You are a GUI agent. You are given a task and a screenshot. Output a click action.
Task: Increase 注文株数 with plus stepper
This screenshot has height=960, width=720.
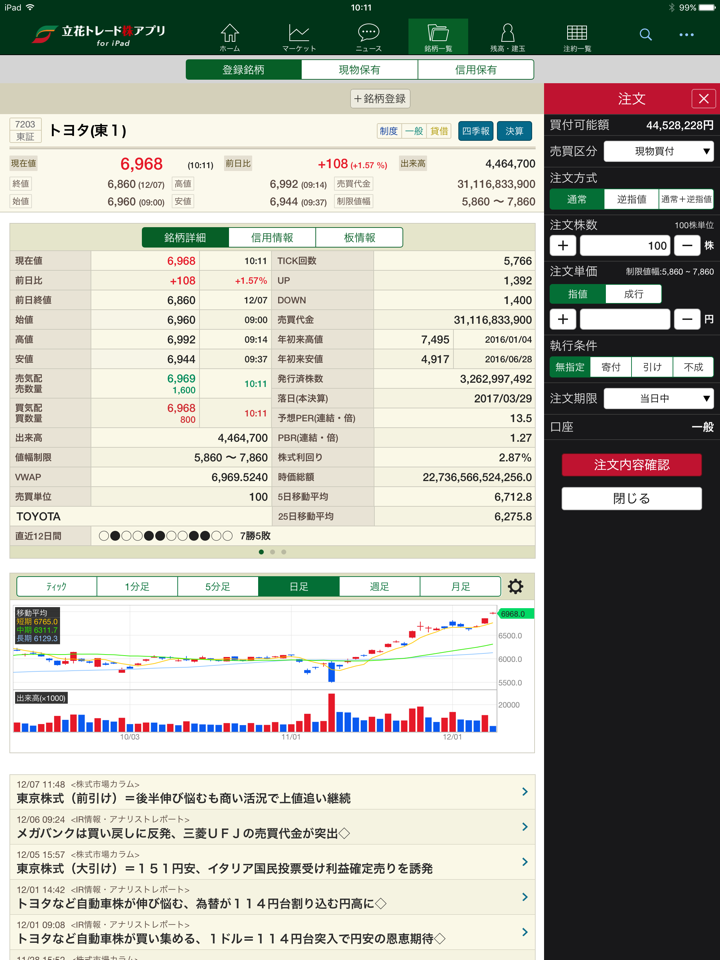[x=563, y=246]
